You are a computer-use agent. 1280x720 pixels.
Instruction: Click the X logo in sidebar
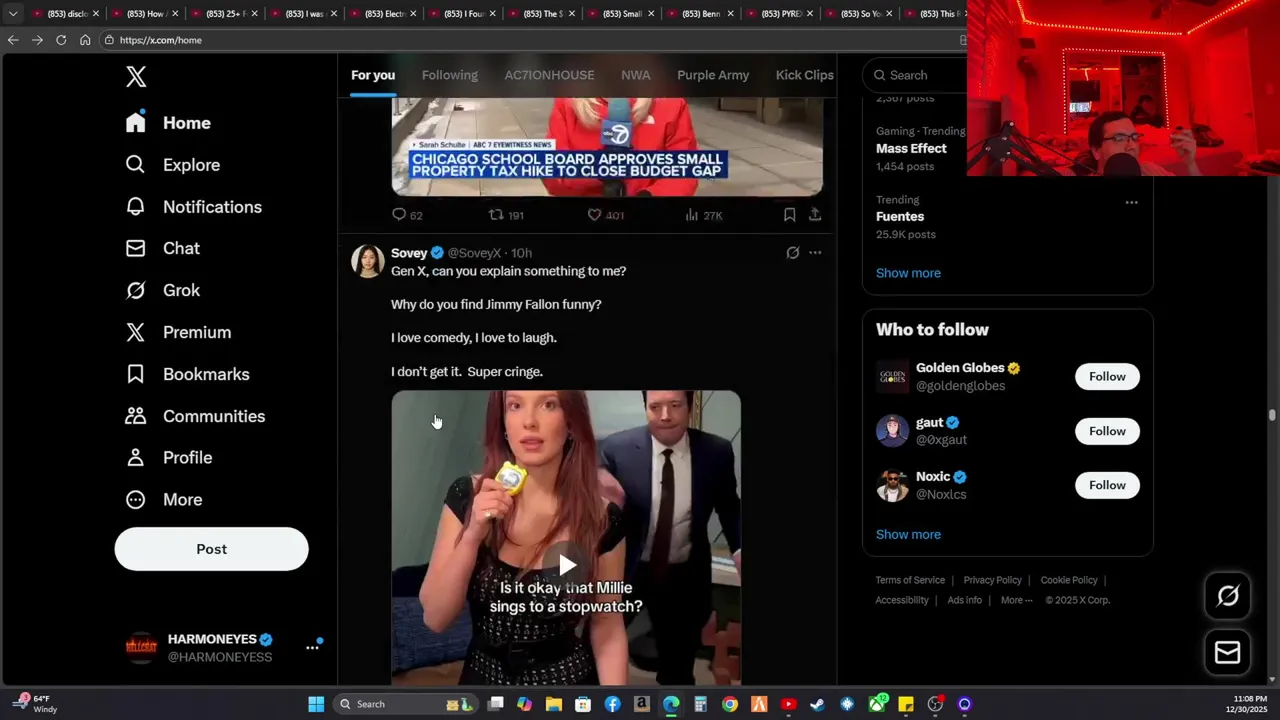tap(136, 77)
